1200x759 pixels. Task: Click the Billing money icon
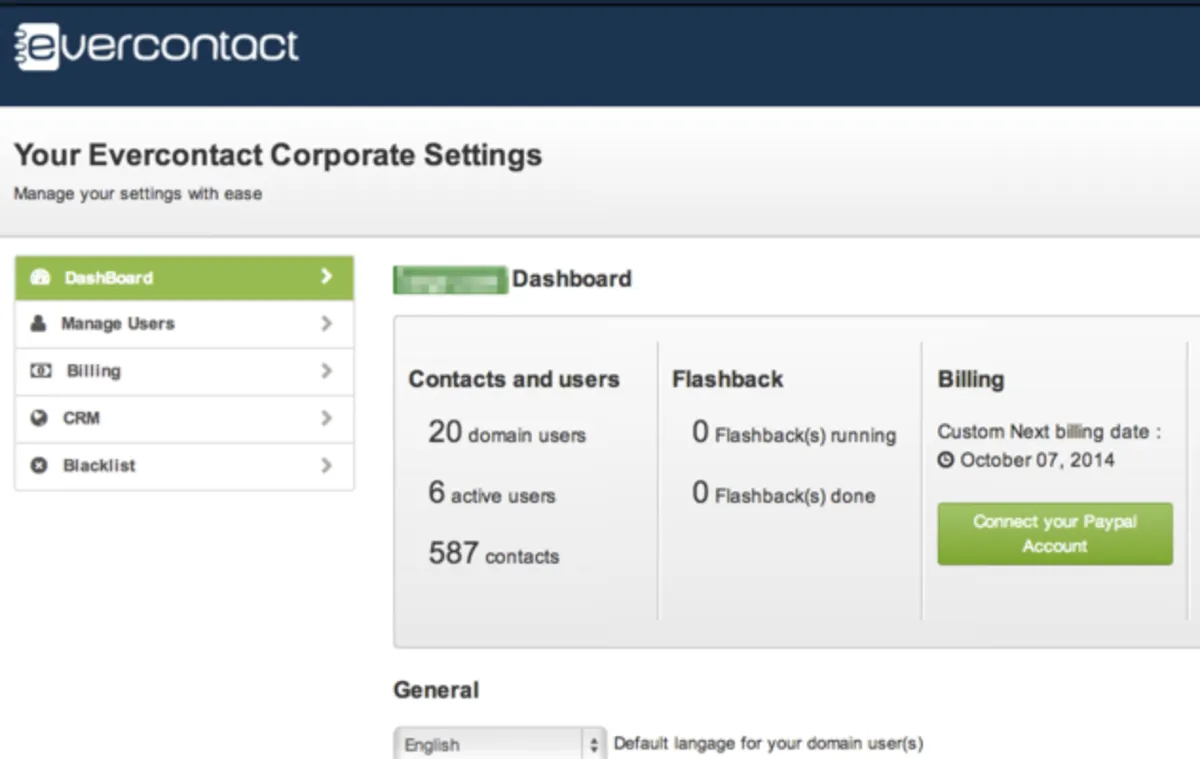[x=40, y=371]
